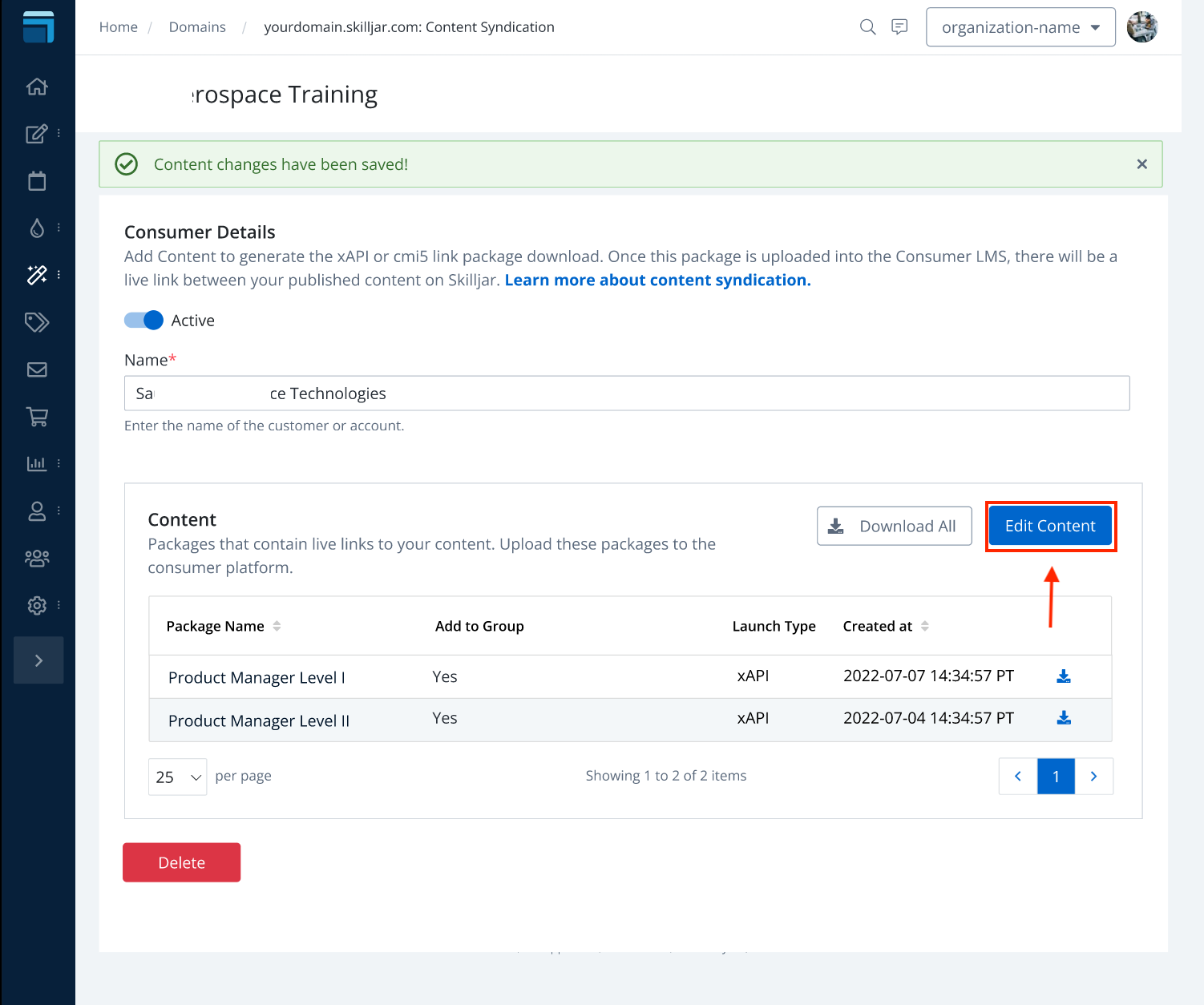
Task: Dismiss the content saved notification
Action: click(x=1141, y=164)
